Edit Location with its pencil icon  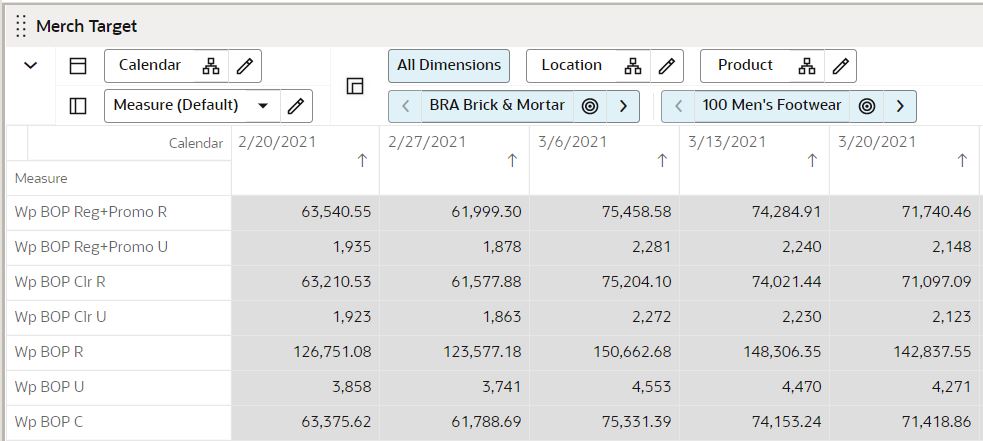666,66
